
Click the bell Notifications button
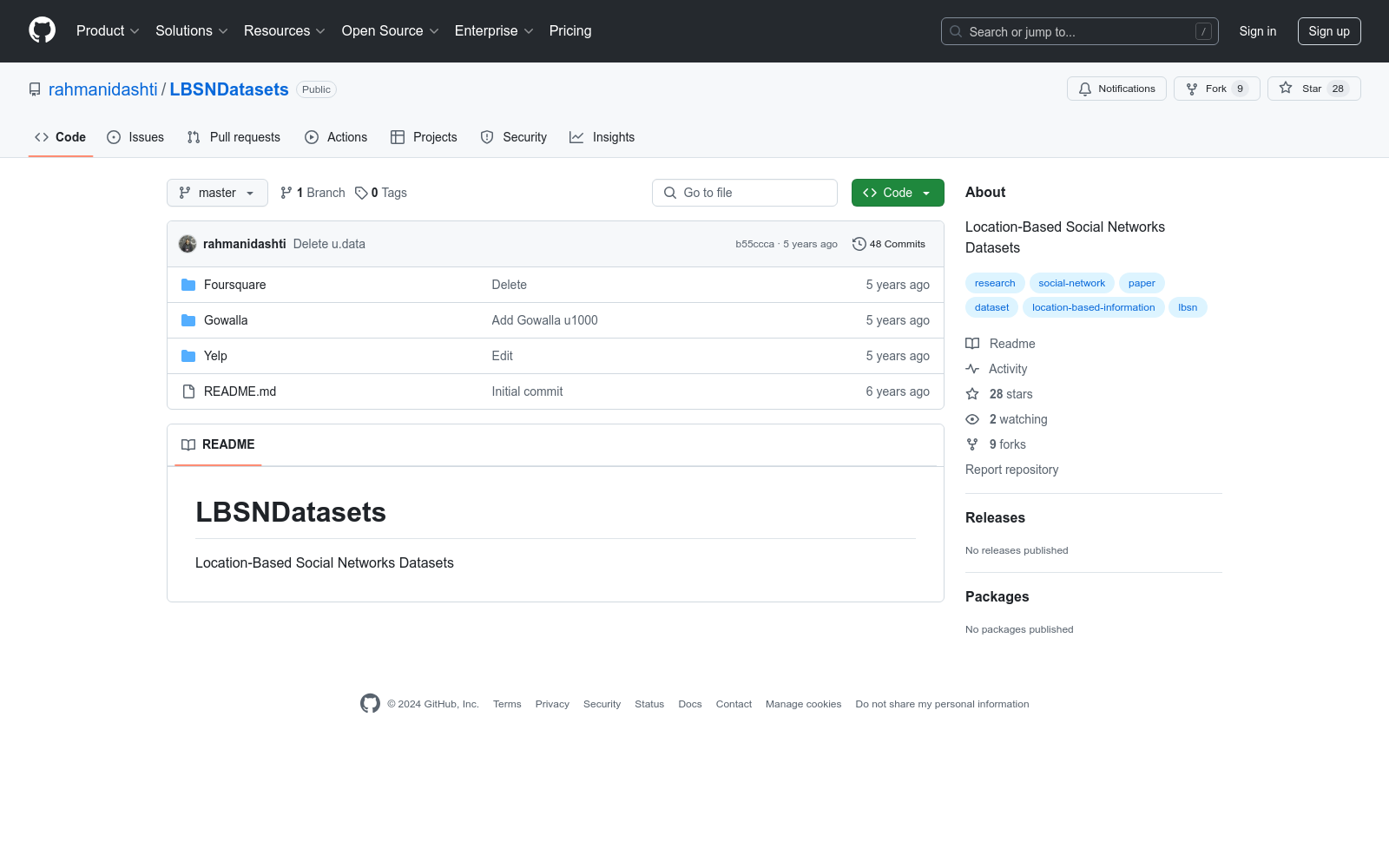1116,89
